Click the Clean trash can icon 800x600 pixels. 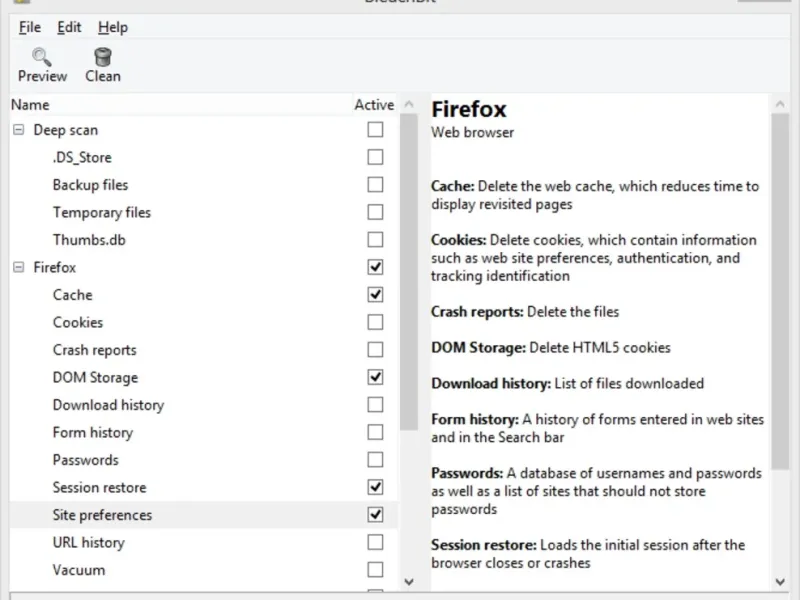(103, 57)
